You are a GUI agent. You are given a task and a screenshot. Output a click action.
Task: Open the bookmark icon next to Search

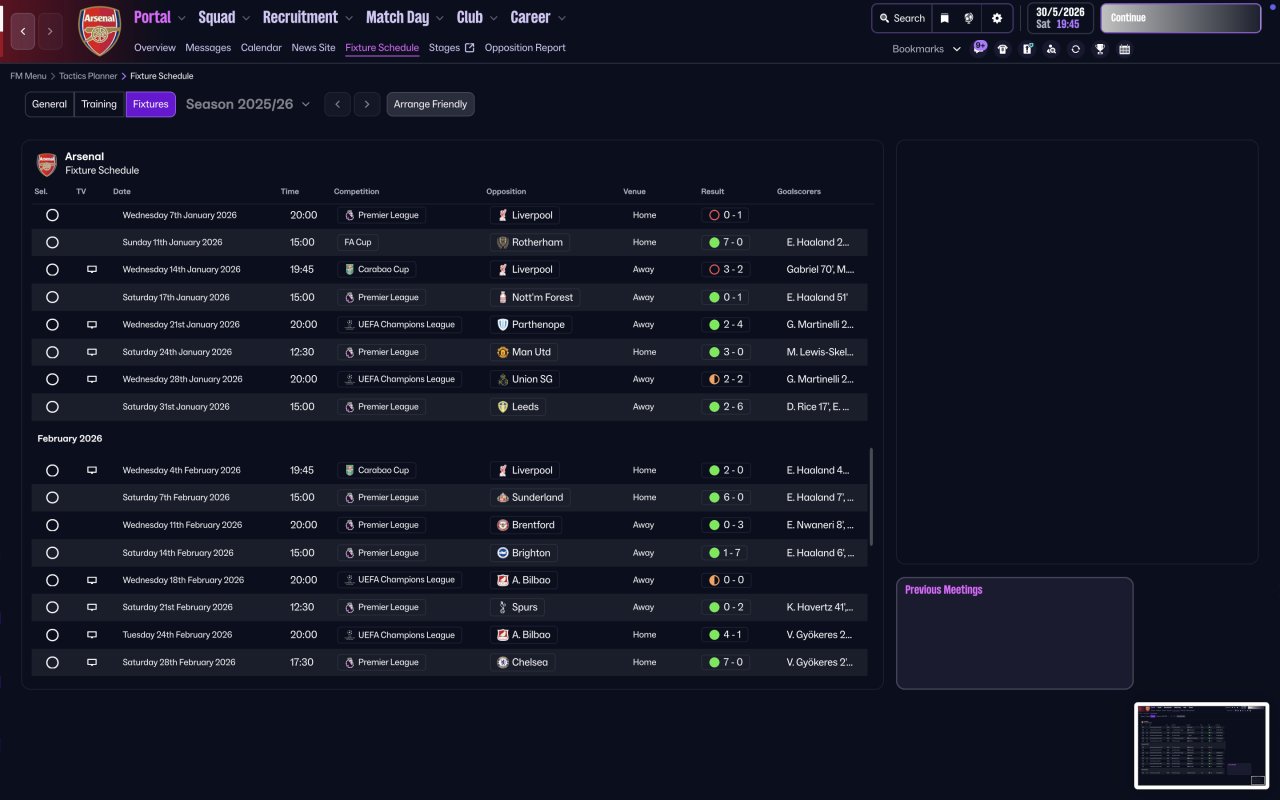[x=944, y=18]
